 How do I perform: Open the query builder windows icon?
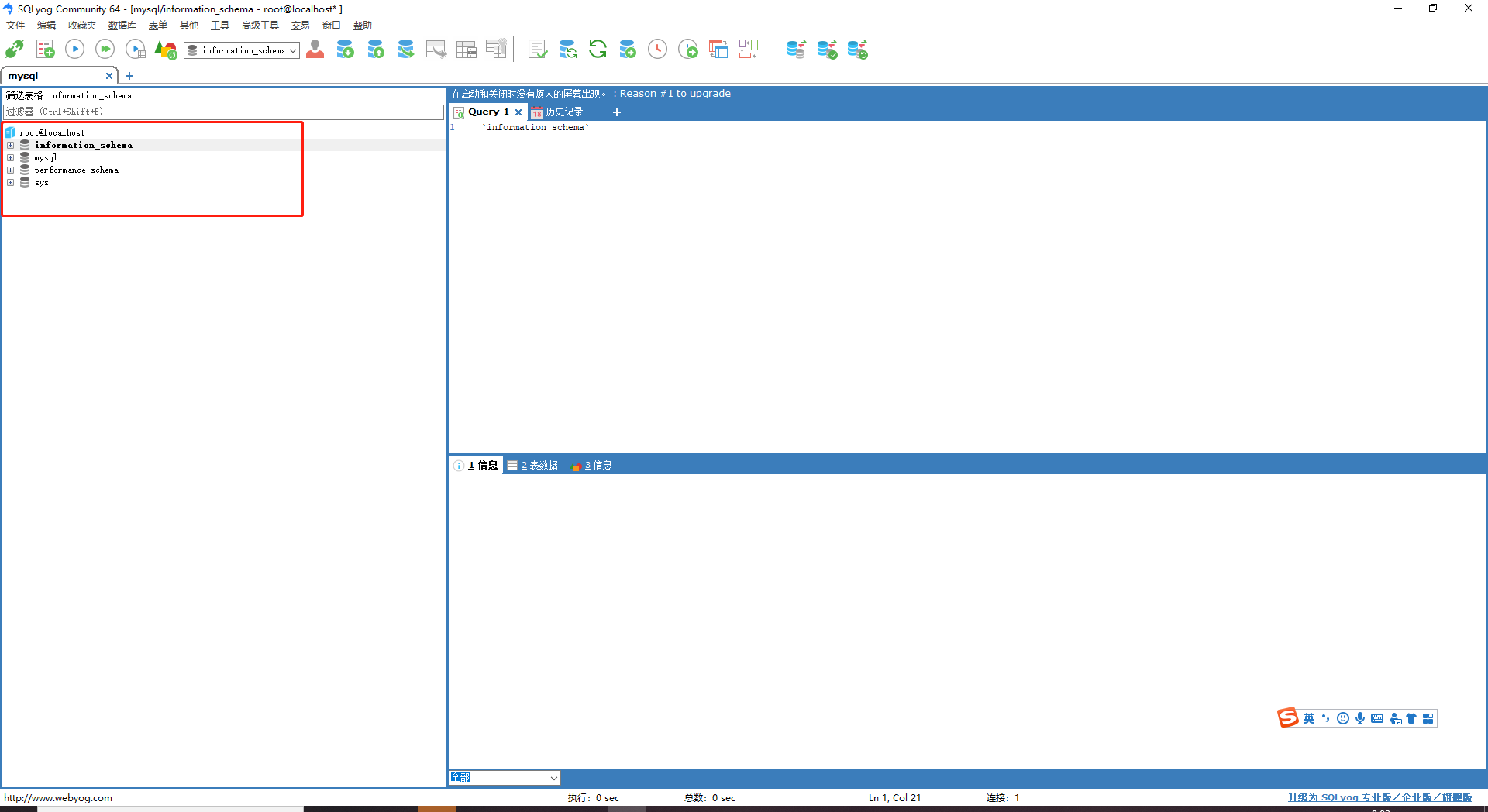click(x=718, y=50)
